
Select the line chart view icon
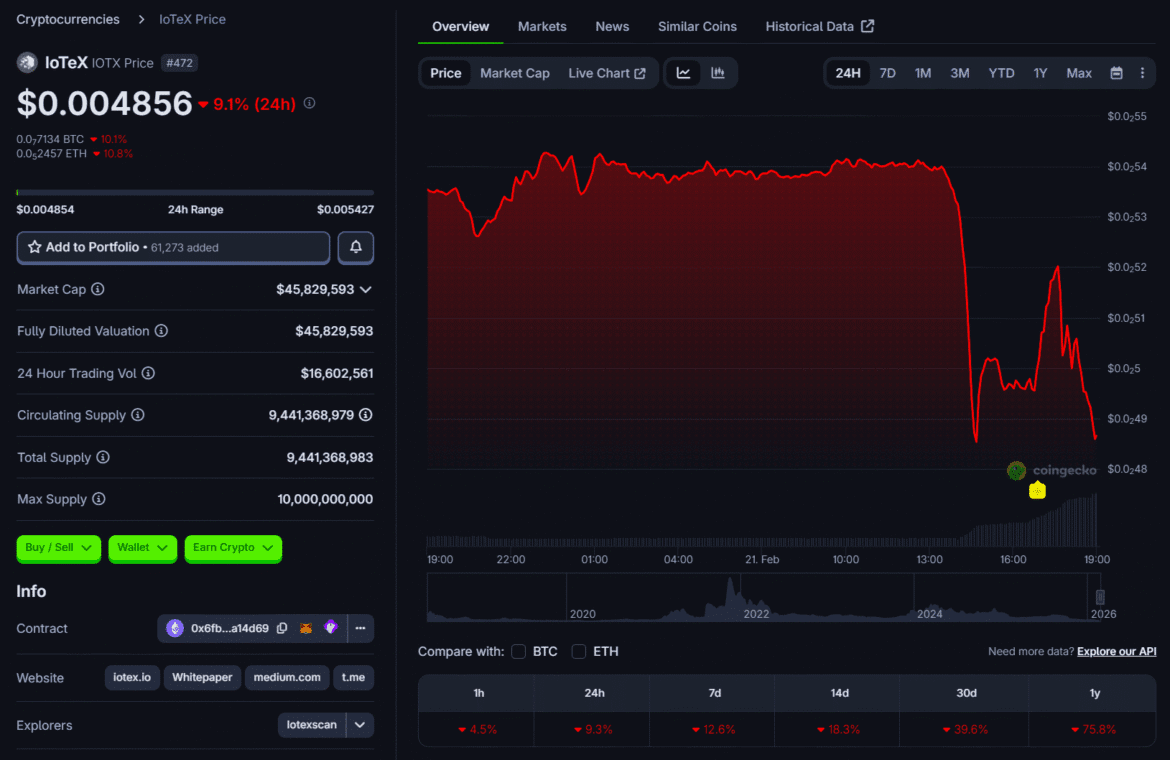tap(684, 72)
